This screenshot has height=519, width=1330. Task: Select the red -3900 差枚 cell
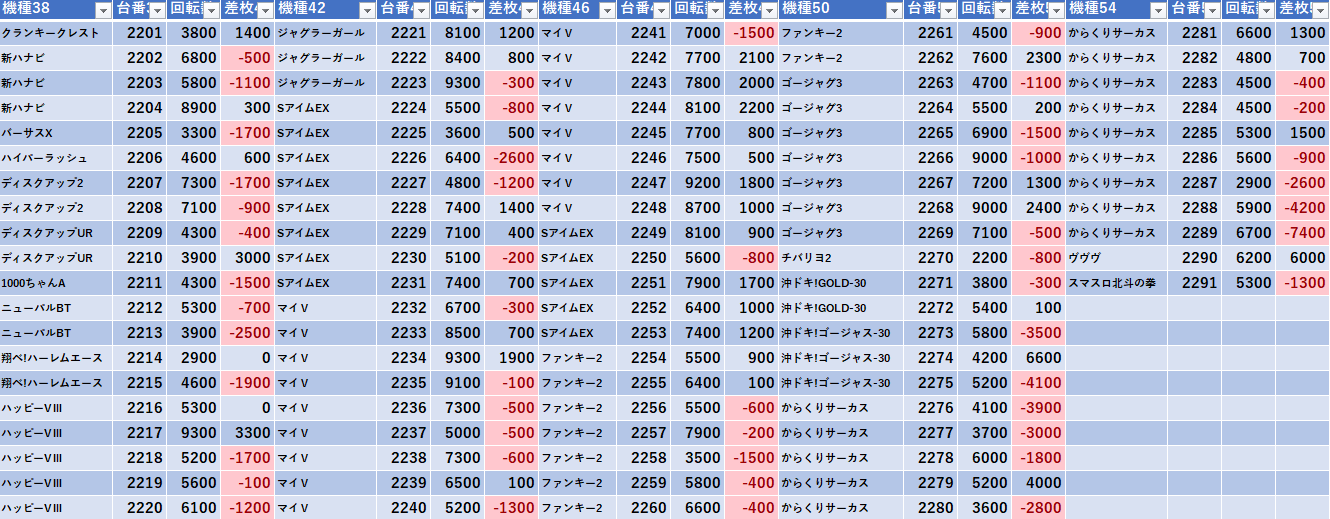click(x=1039, y=408)
